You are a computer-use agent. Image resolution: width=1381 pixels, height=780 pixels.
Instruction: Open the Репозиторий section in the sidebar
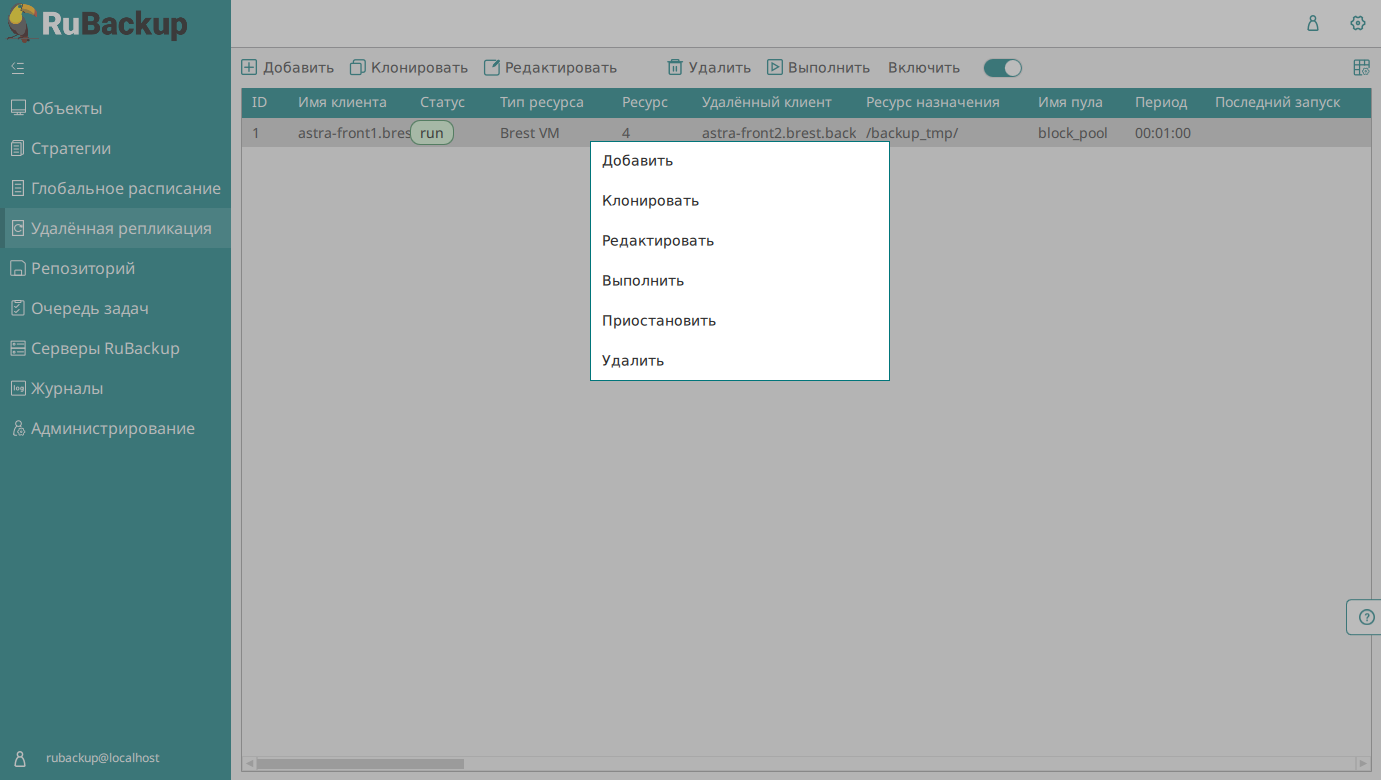[x=82, y=268]
